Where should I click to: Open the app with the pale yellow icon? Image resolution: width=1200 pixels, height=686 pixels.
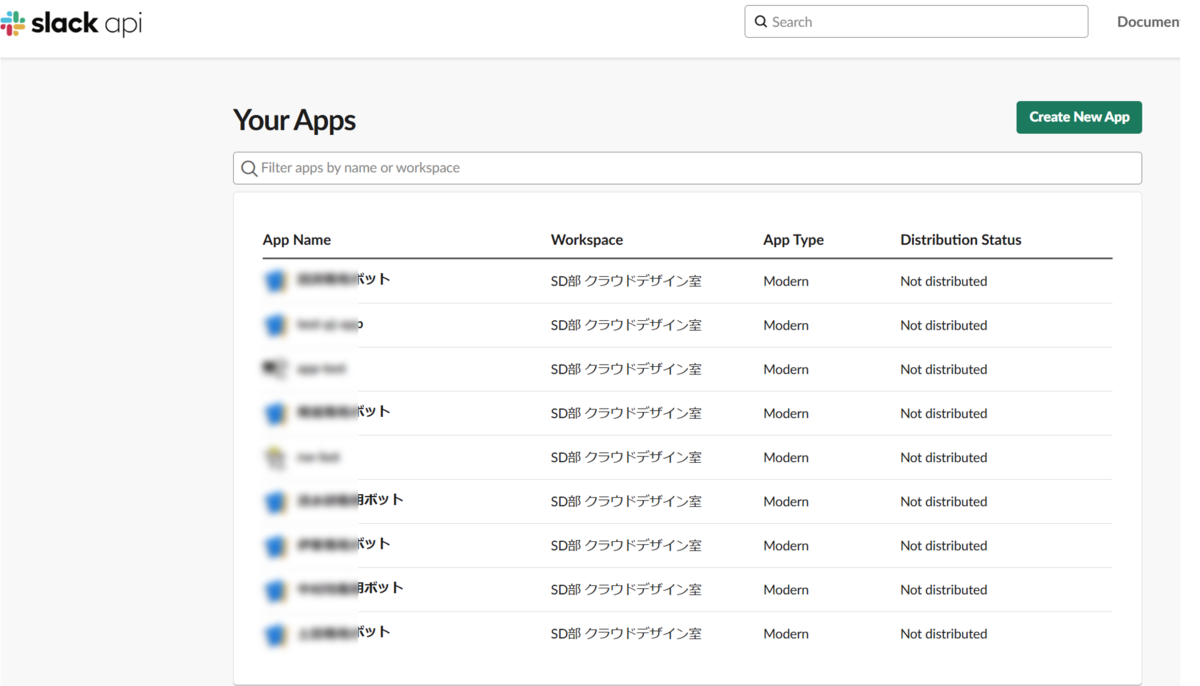click(x=274, y=457)
